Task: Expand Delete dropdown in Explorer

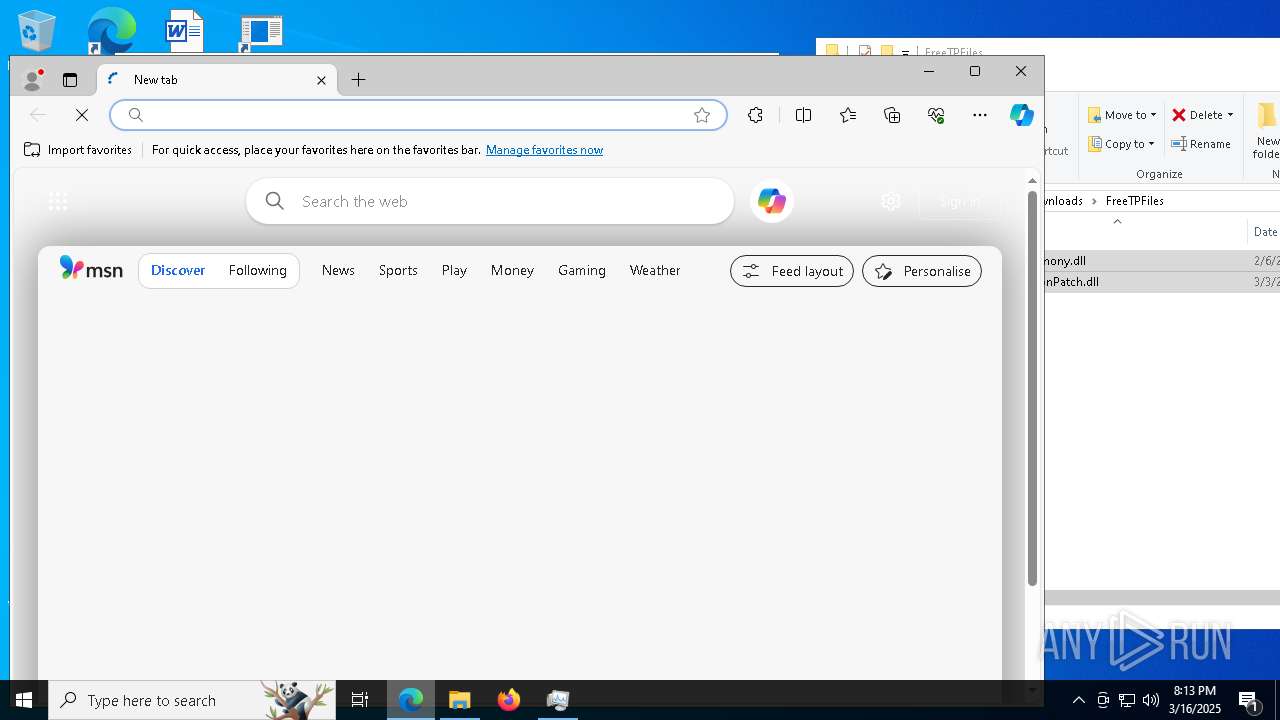Action: (x=1230, y=115)
